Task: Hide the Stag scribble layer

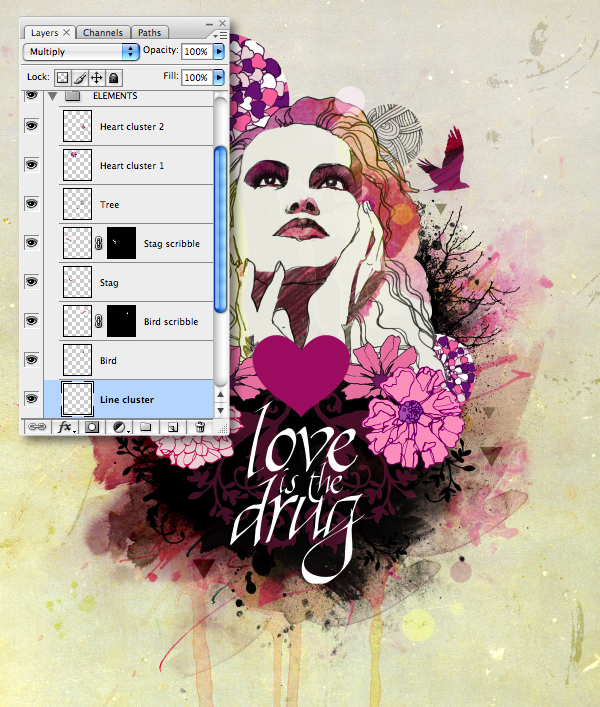Action: [x=31, y=243]
